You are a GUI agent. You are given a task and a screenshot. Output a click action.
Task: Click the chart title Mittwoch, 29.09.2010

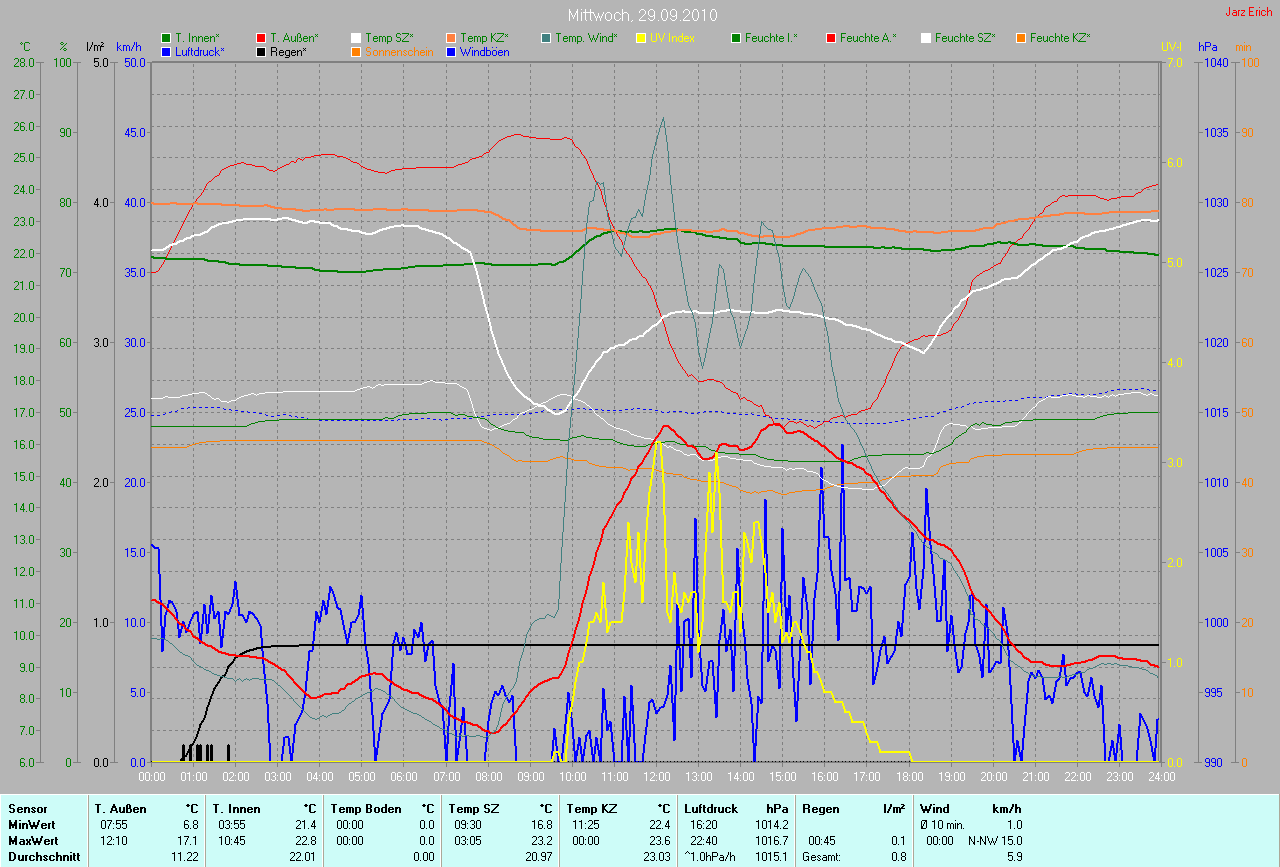tap(639, 16)
